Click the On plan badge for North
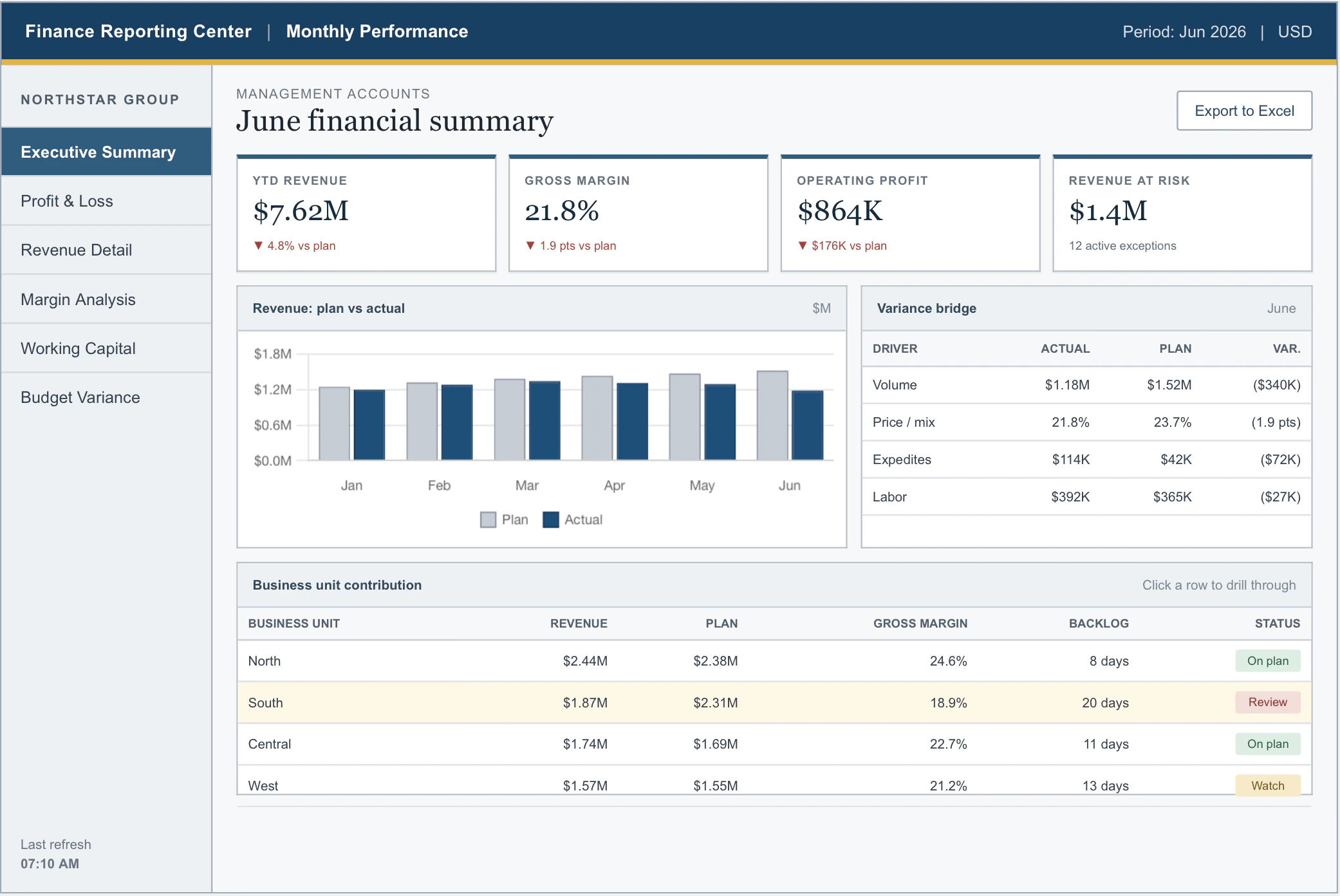The height and width of the screenshot is (896, 1340). 1268,661
